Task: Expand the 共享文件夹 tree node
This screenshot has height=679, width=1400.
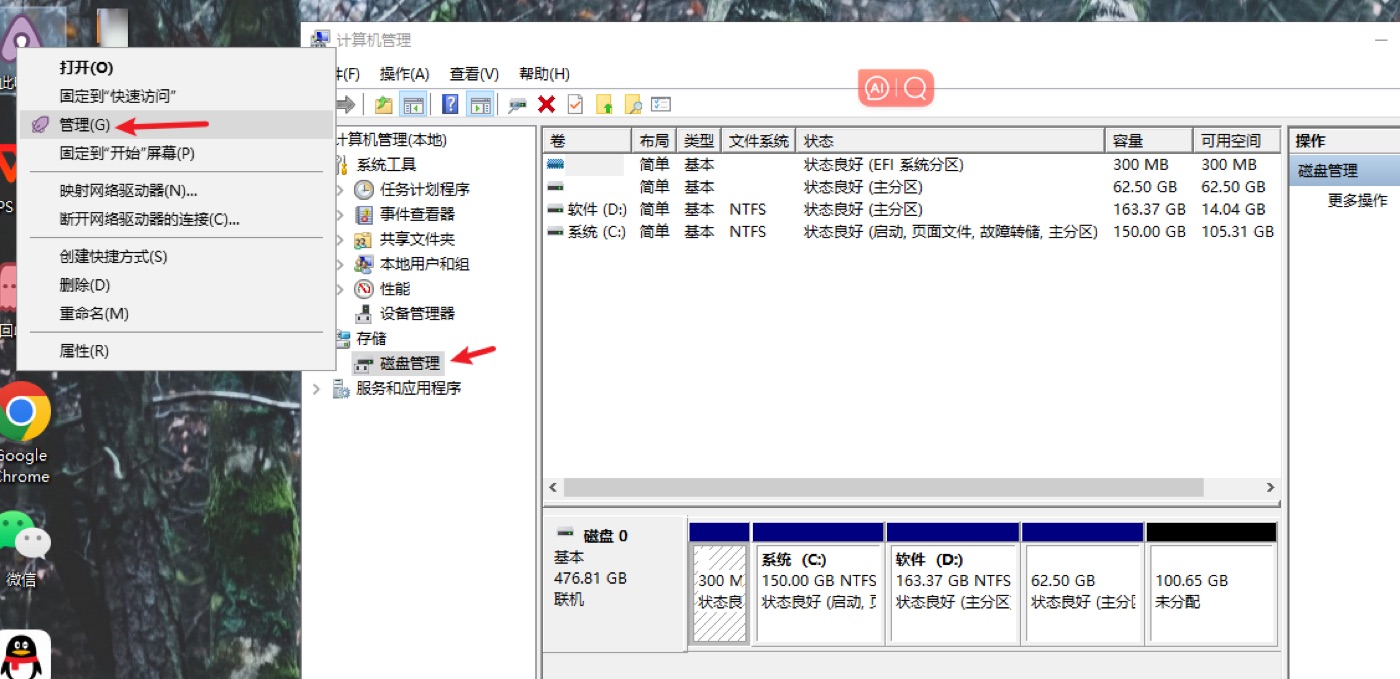Action: (339, 239)
